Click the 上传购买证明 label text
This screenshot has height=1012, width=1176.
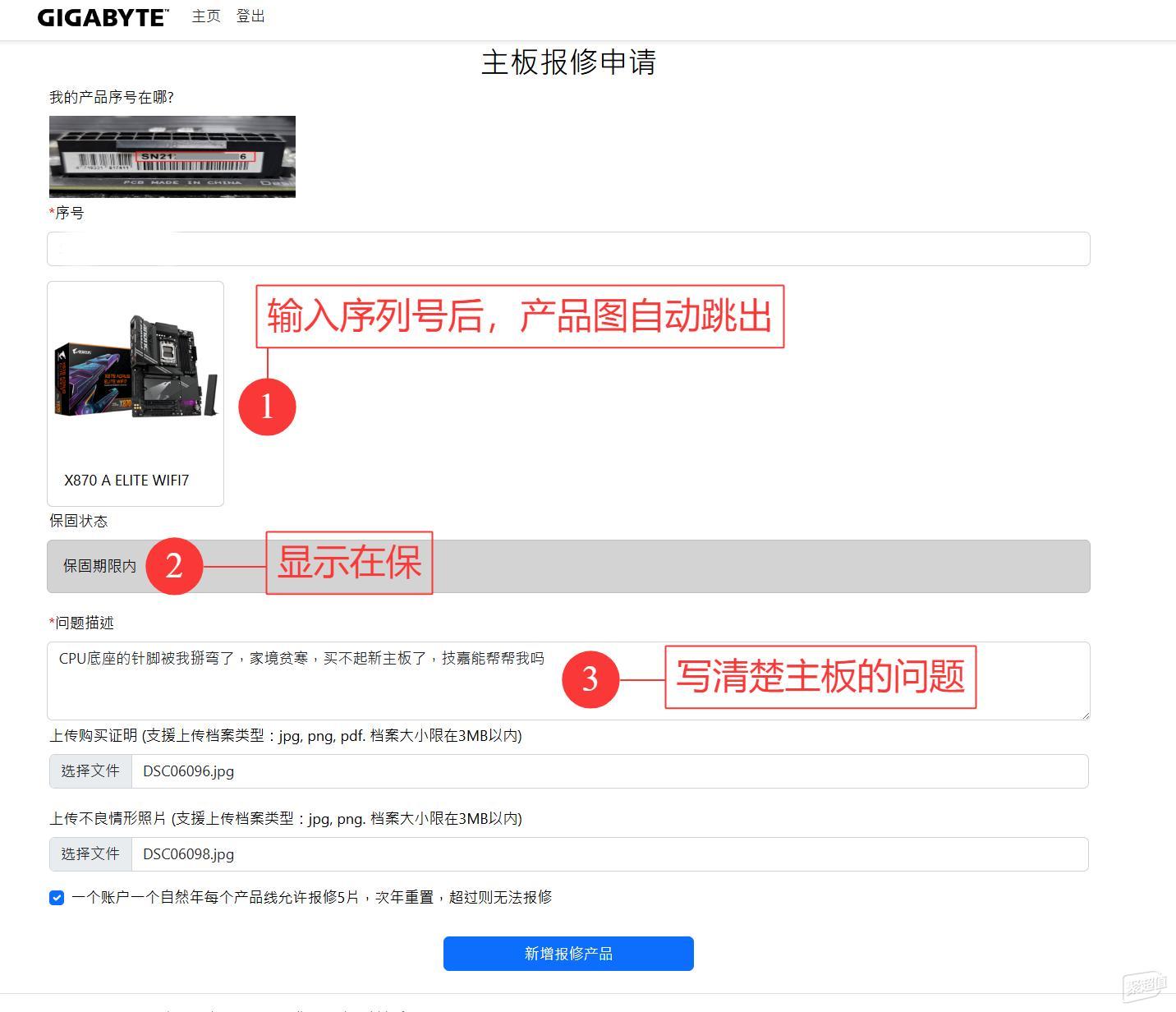coord(286,735)
